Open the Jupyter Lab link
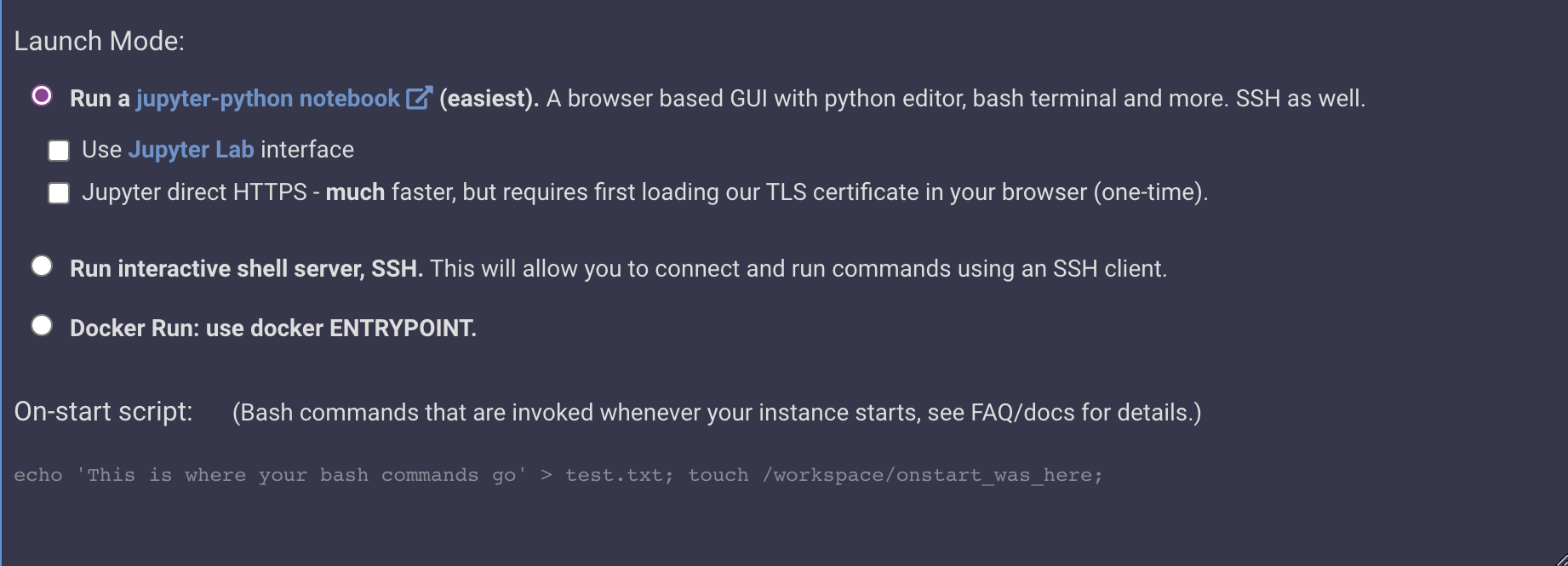Viewport: 1568px width, 566px height. [x=190, y=150]
